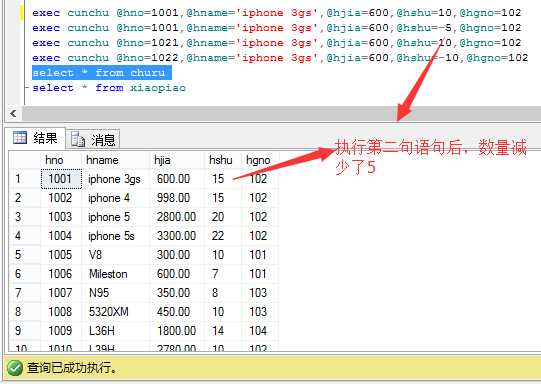Click price cell 2800.00
This screenshot has width=541, height=384.
point(176,217)
